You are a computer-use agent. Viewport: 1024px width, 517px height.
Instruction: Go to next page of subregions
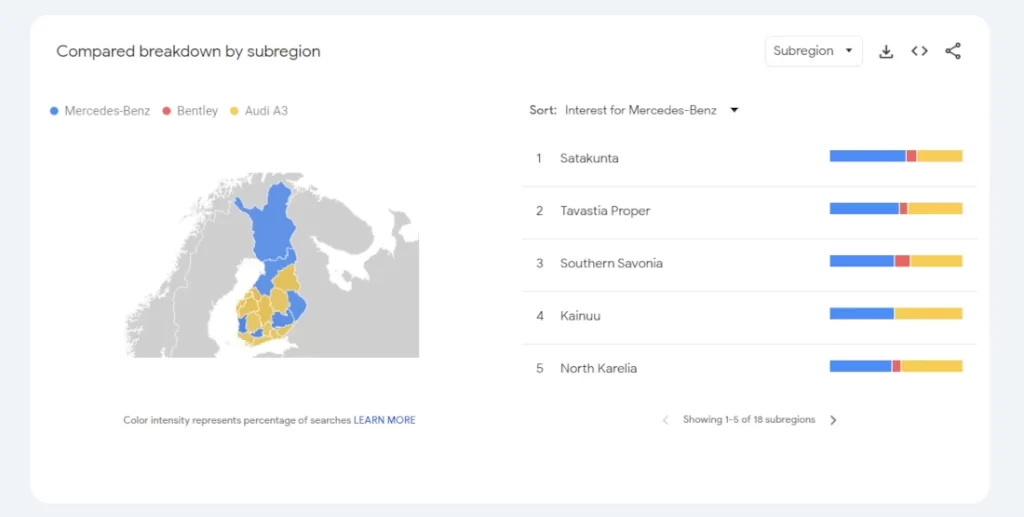click(x=833, y=420)
